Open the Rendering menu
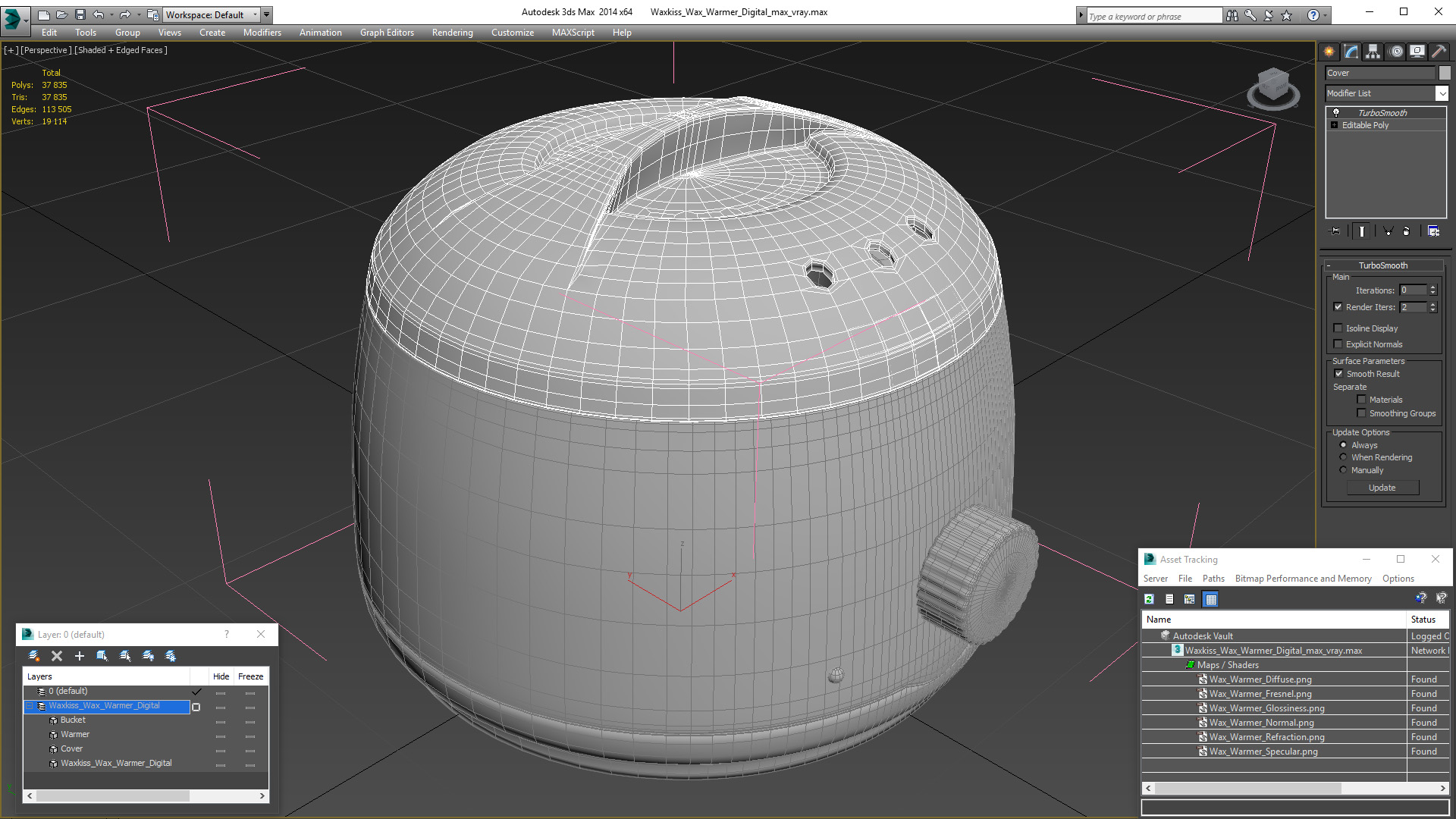This screenshot has width=1456, height=819. [x=452, y=33]
